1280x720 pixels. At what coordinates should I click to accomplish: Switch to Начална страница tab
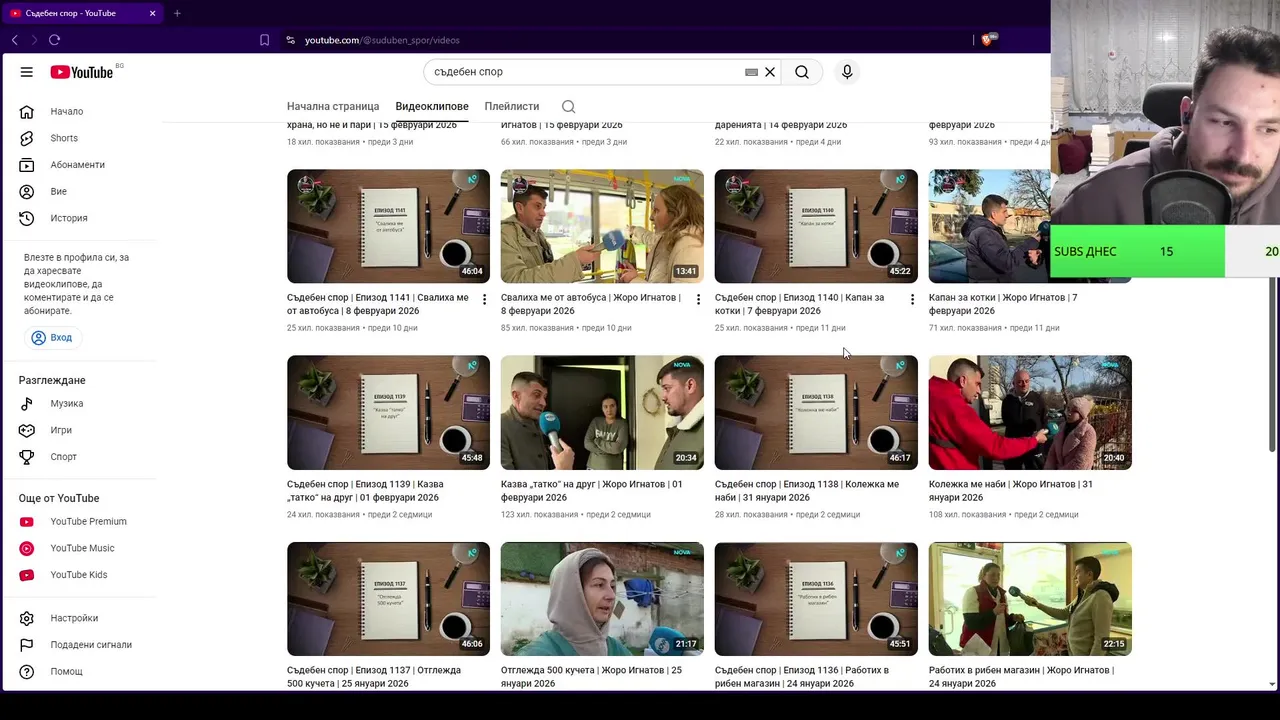coord(333,106)
